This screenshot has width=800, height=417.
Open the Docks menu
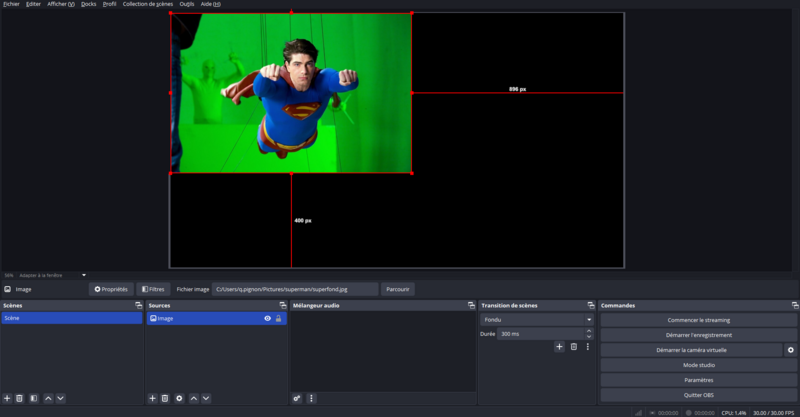click(88, 4)
